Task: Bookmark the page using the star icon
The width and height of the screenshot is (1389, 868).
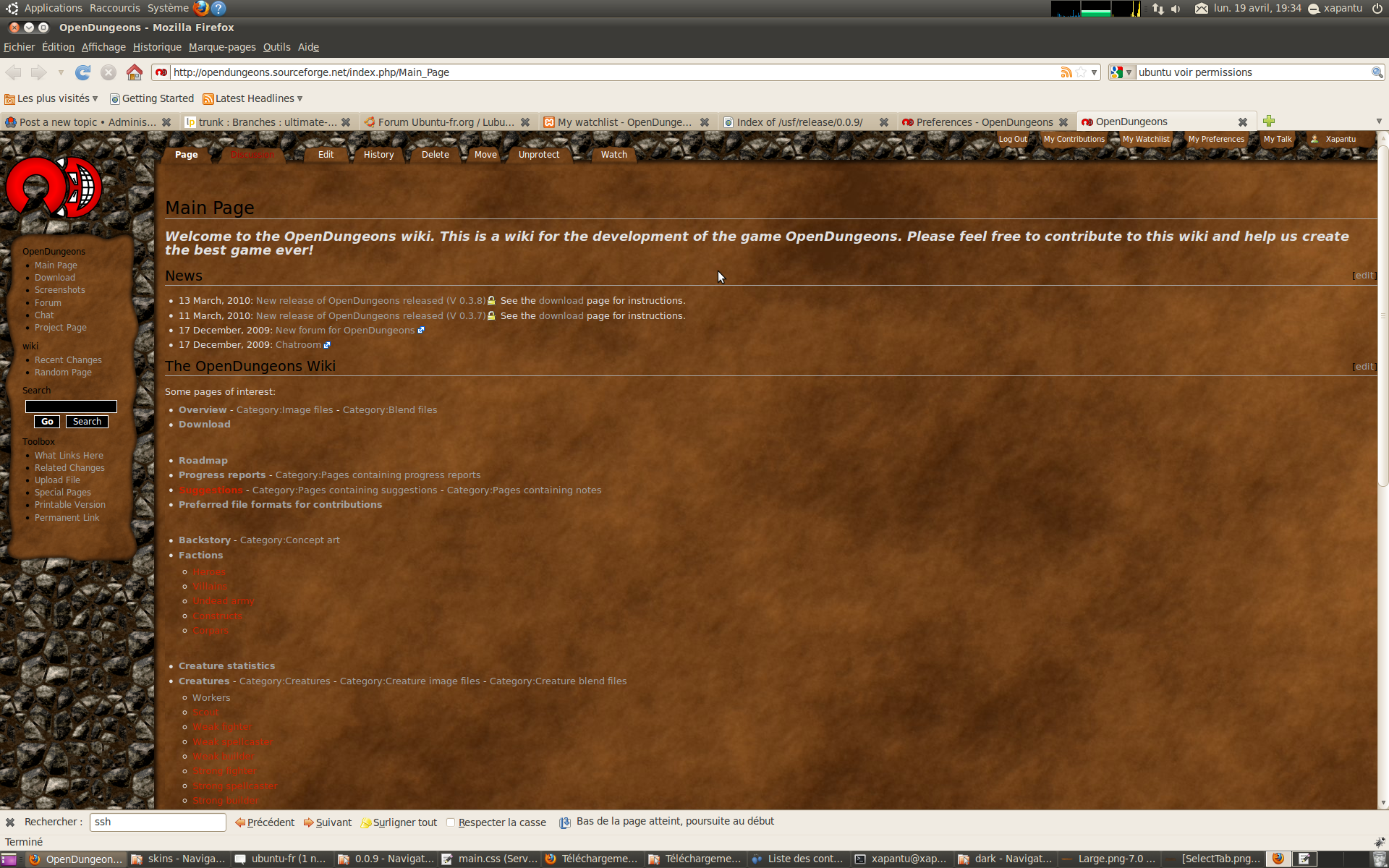Action: [x=1081, y=72]
